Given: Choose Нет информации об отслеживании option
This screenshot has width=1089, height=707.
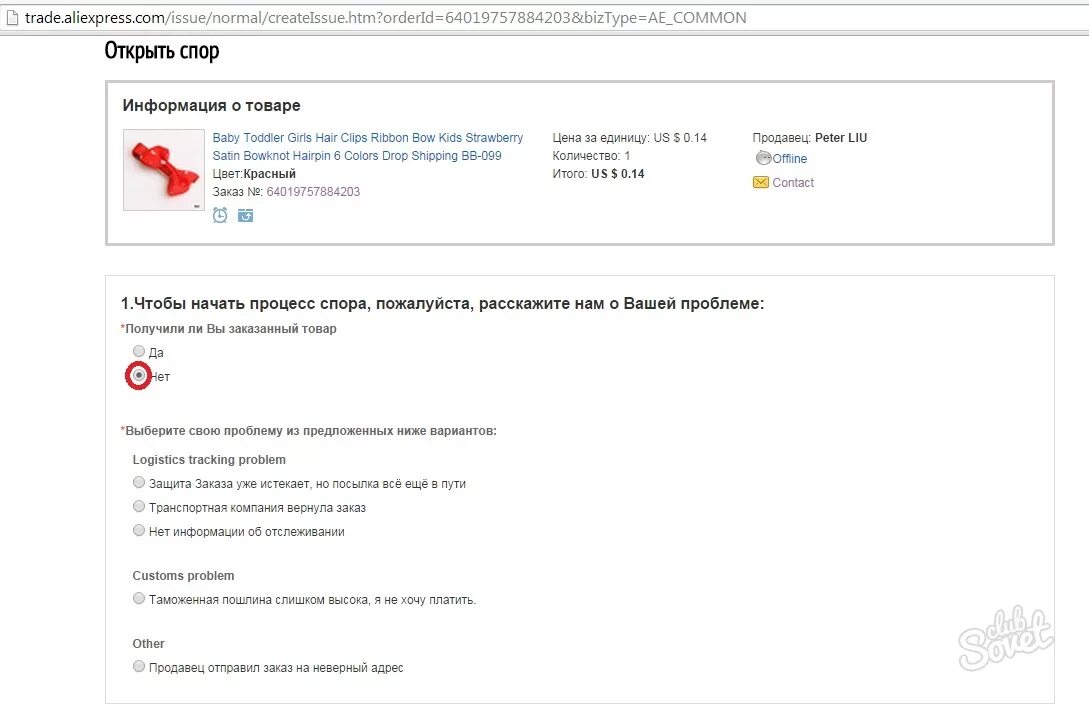Looking at the screenshot, I should (x=139, y=531).
